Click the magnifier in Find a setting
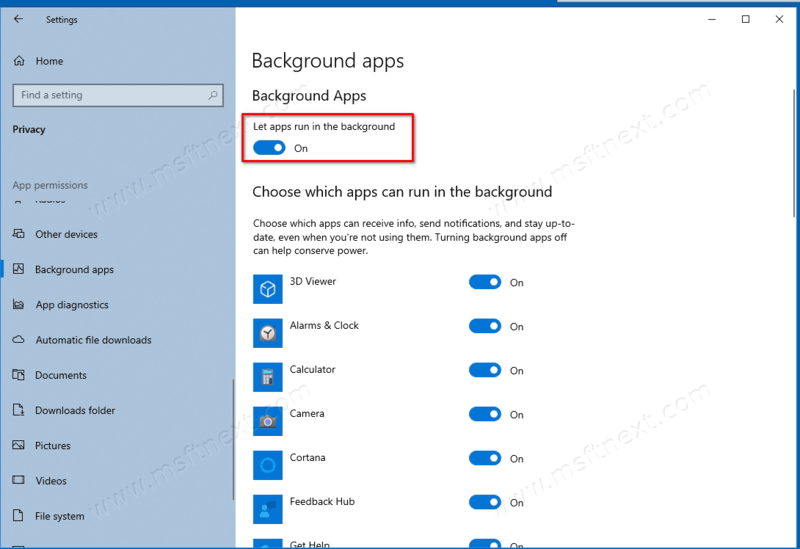Screen dimensions: 800x549 click(213, 95)
